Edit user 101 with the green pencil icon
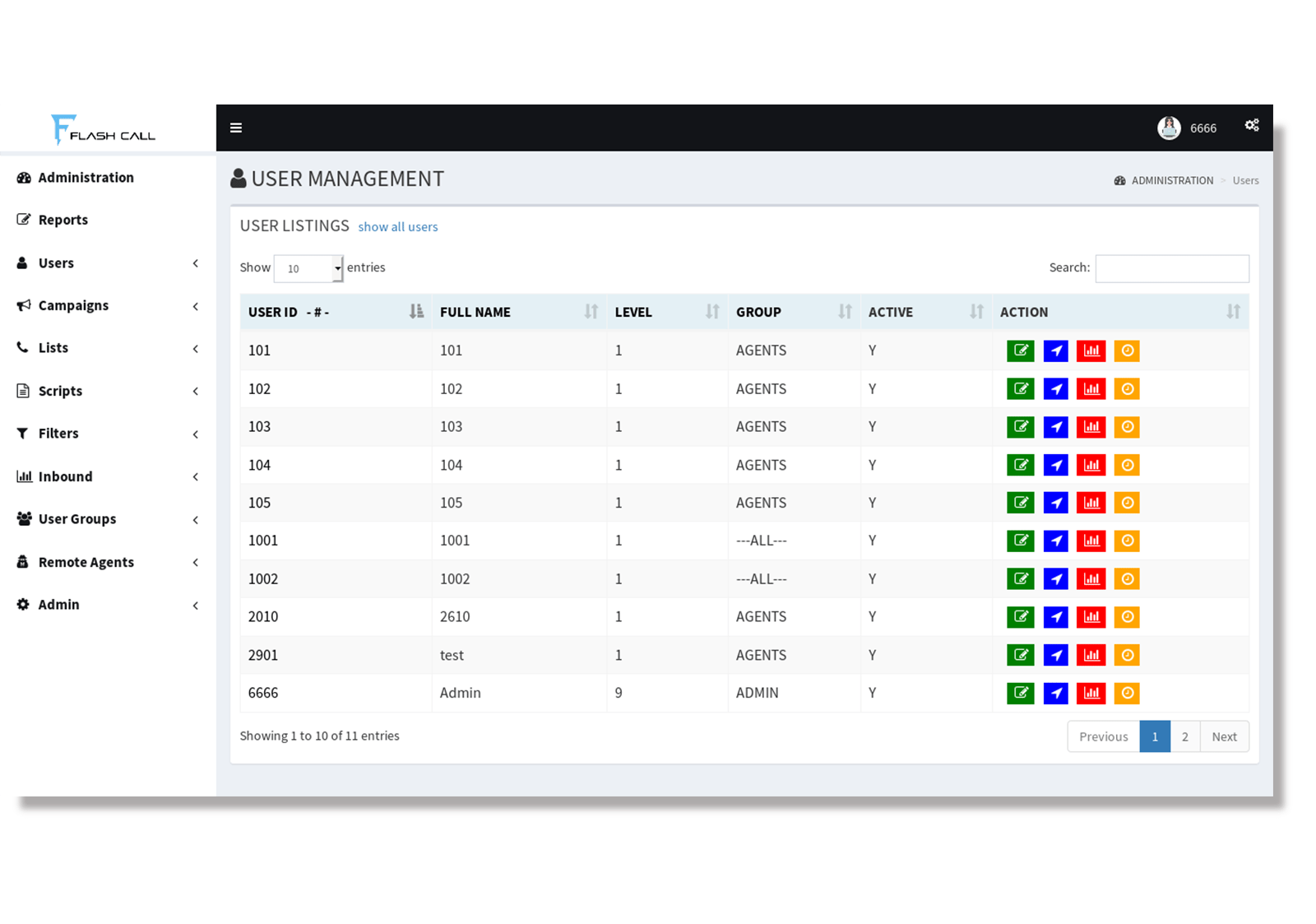 click(1020, 351)
